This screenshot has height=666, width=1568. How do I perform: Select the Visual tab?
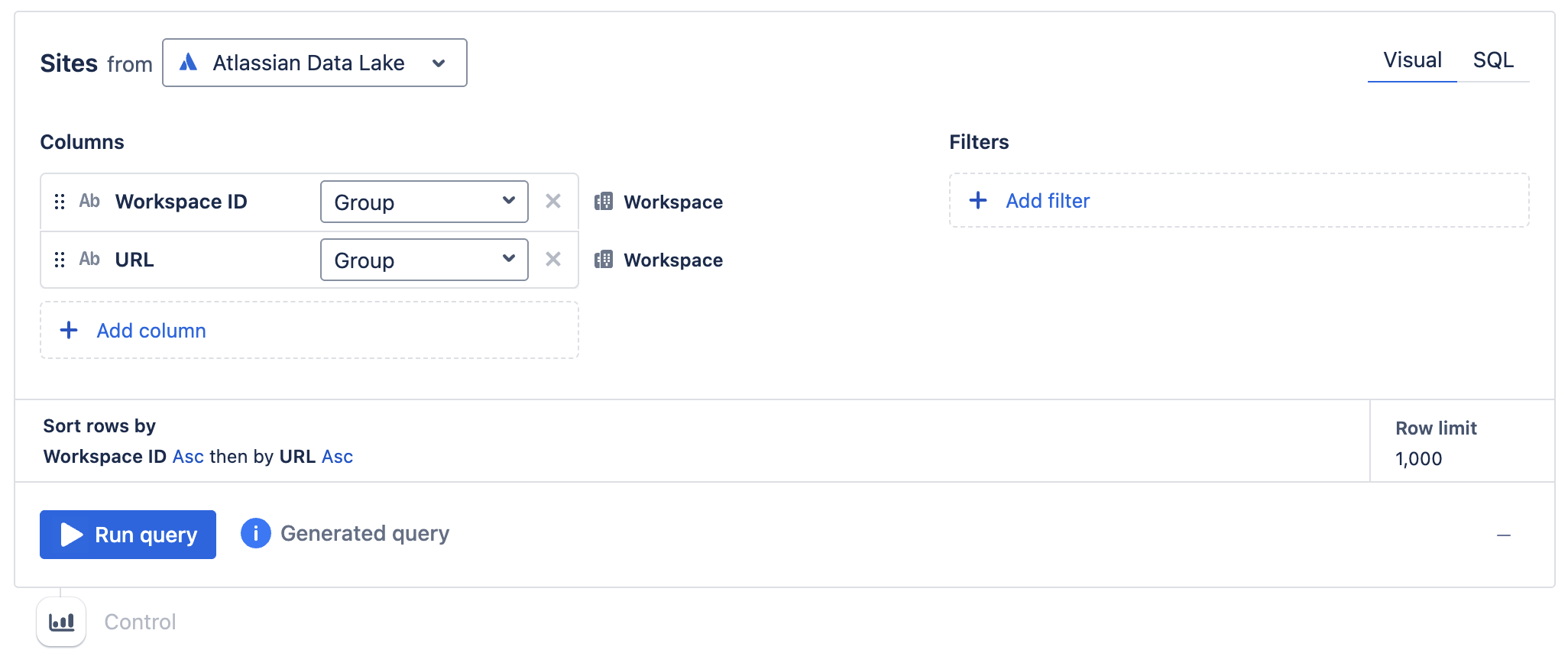coord(1412,60)
